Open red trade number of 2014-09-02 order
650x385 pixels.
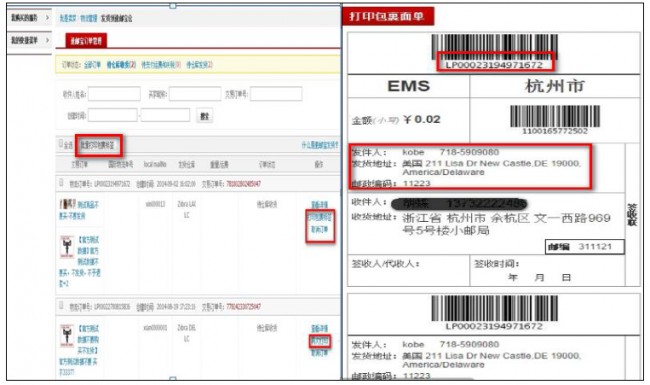click(x=243, y=184)
